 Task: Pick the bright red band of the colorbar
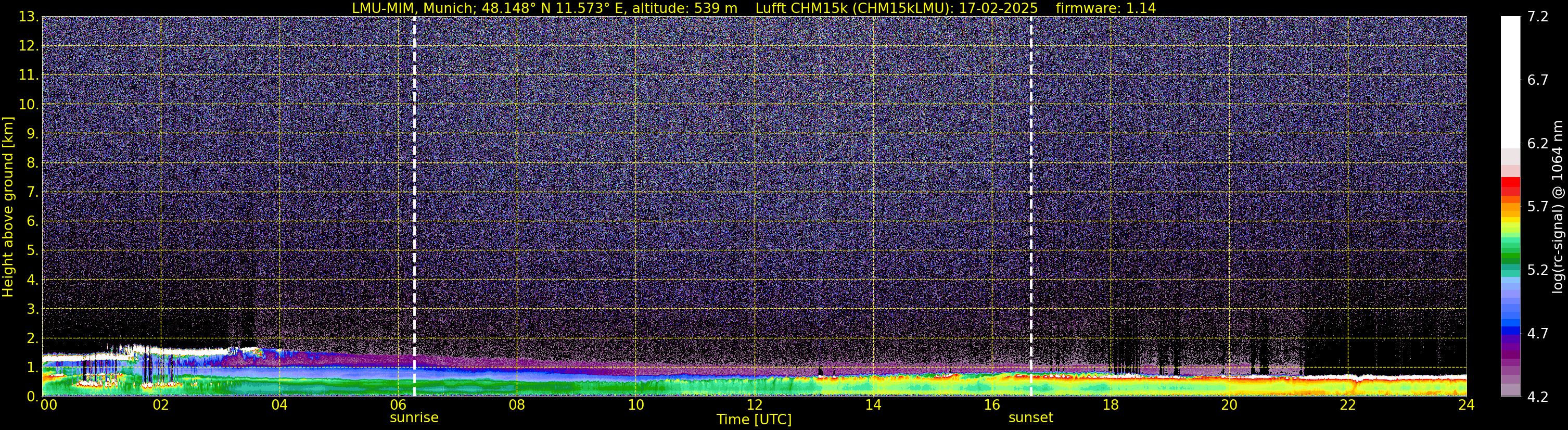[1510, 182]
